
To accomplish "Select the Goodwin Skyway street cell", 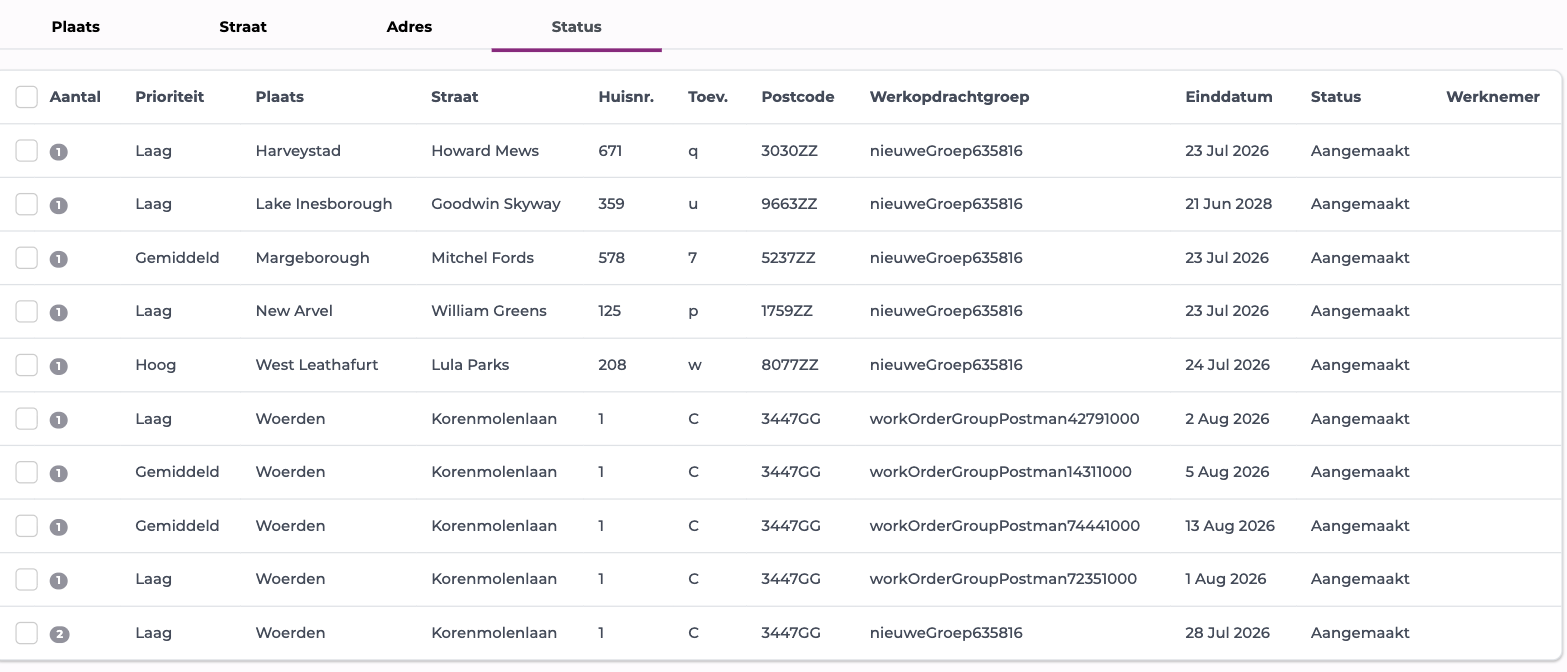I will [496, 204].
